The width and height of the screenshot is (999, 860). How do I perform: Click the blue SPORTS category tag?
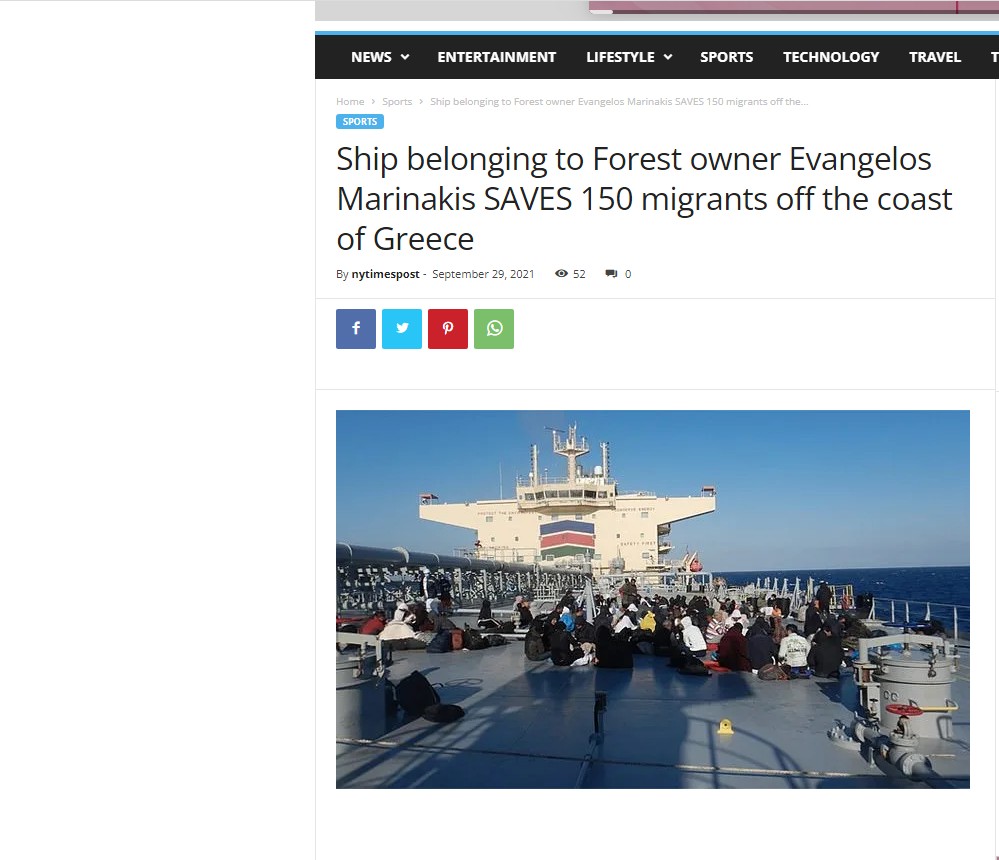[360, 122]
